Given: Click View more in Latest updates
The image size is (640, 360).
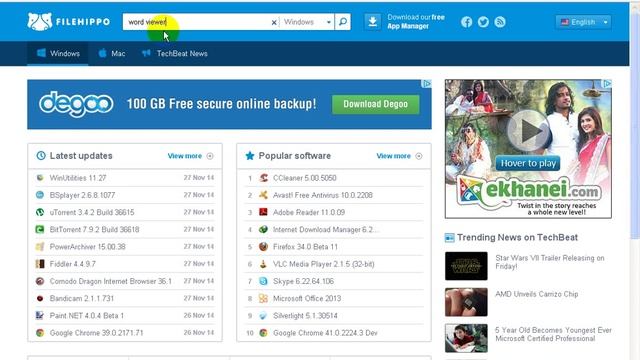Looking at the screenshot, I should pyautogui.click(x=184, y=156).
